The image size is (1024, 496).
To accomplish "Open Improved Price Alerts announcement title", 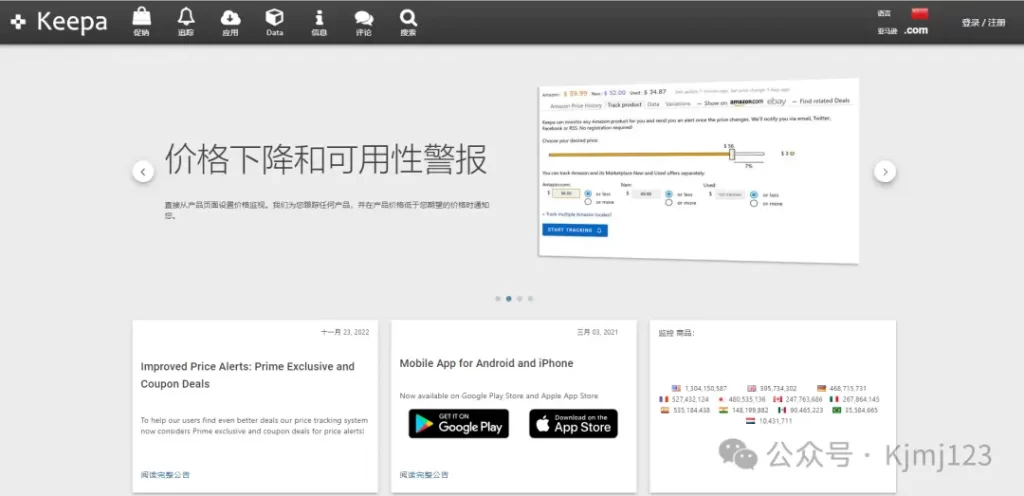I will coord(248,375).
